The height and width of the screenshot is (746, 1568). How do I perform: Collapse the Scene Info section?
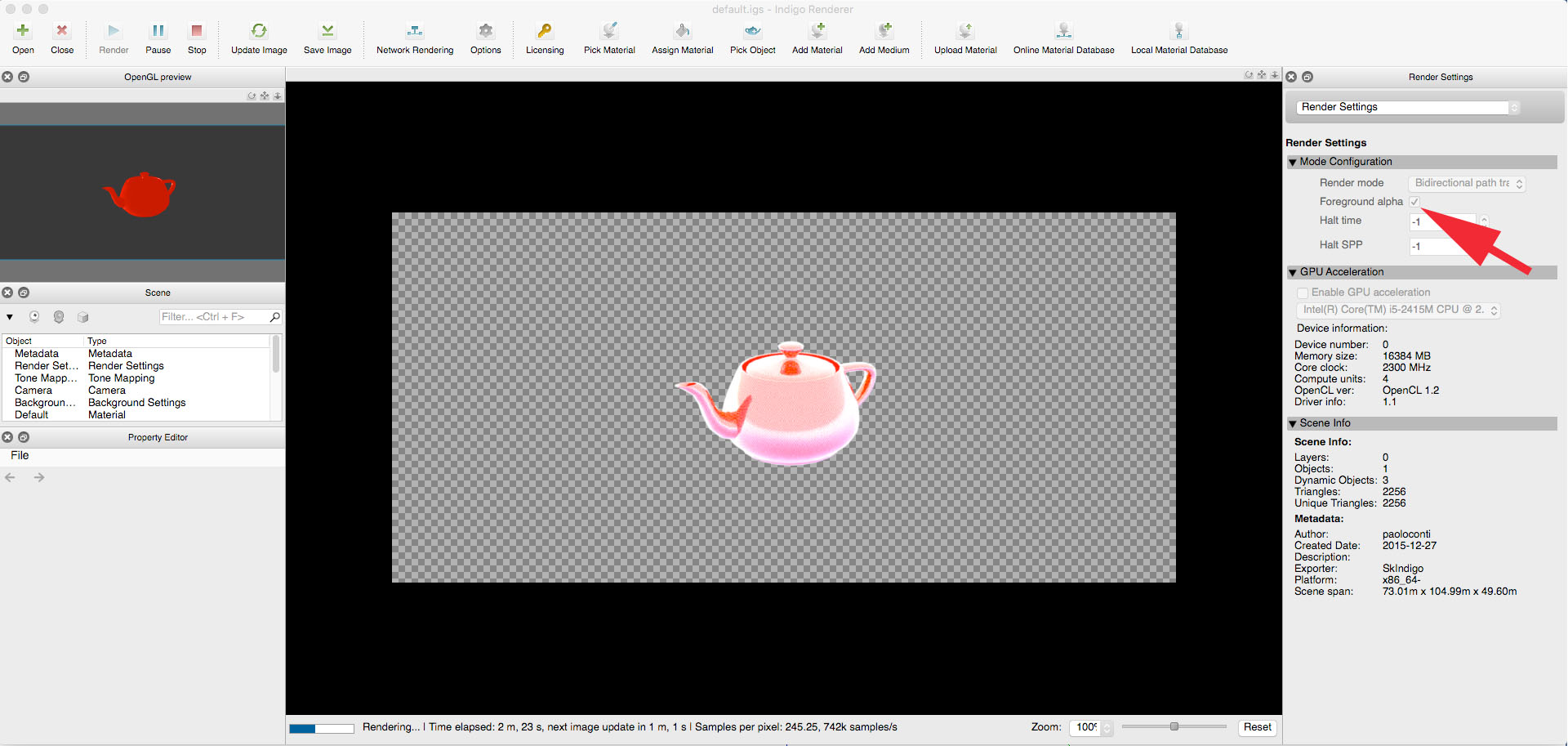pos(1293,424)
